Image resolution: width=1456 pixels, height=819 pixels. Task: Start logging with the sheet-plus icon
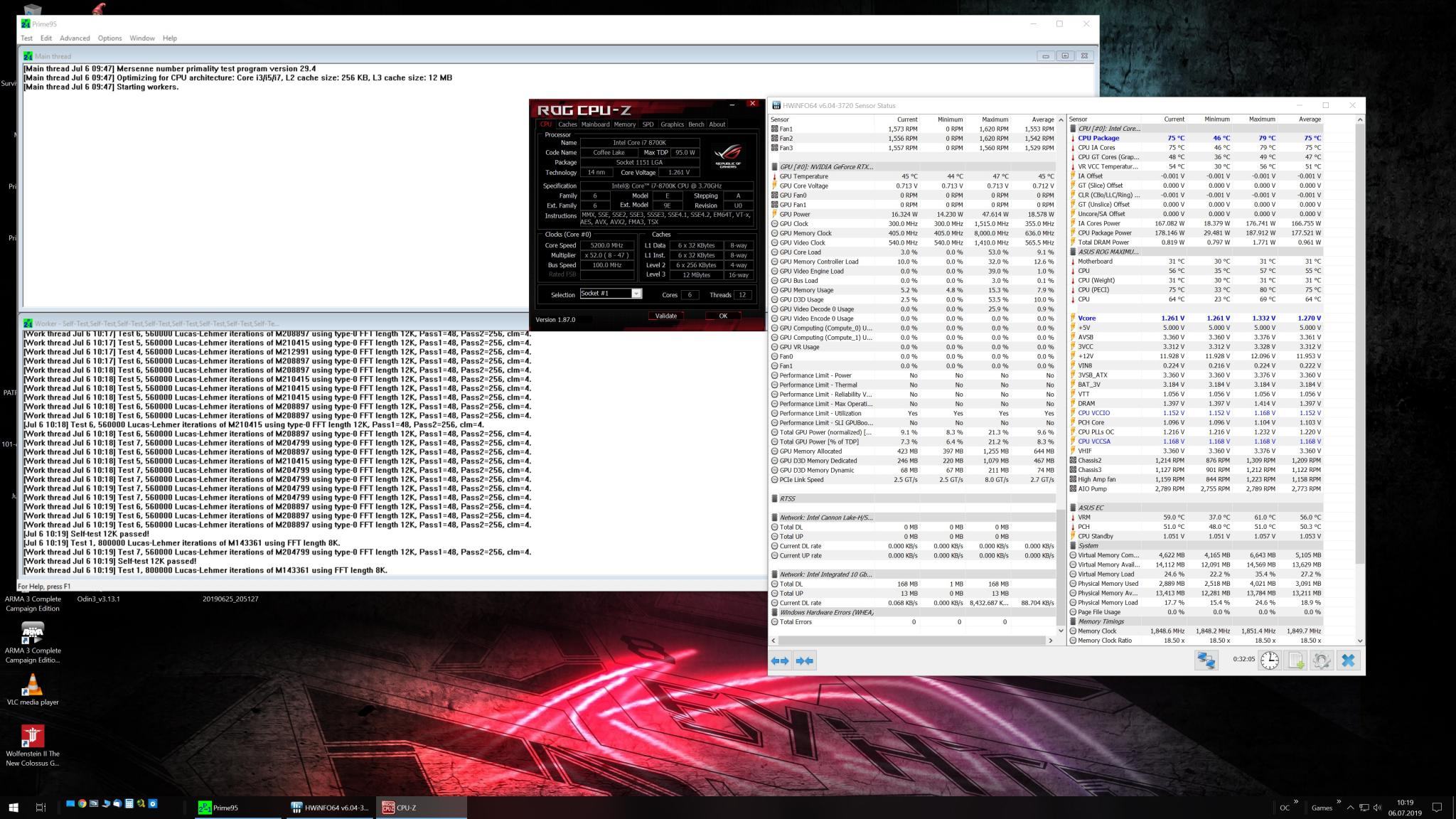pyautogui.click(x=1295, y=660)
